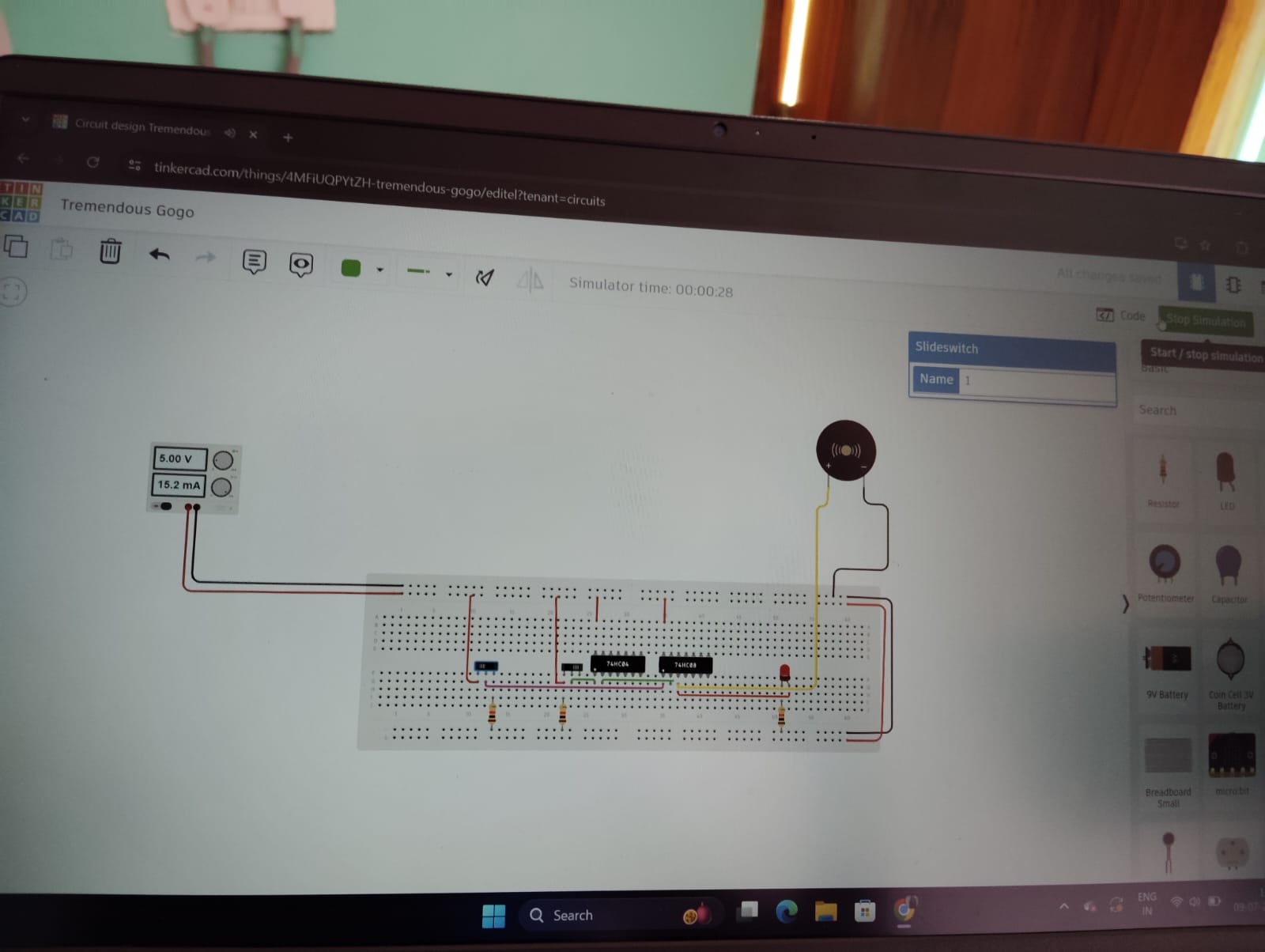Select the Capacitor component
The height and width of the screenshot is (952, 1265).
click(x=1229, y=574)
